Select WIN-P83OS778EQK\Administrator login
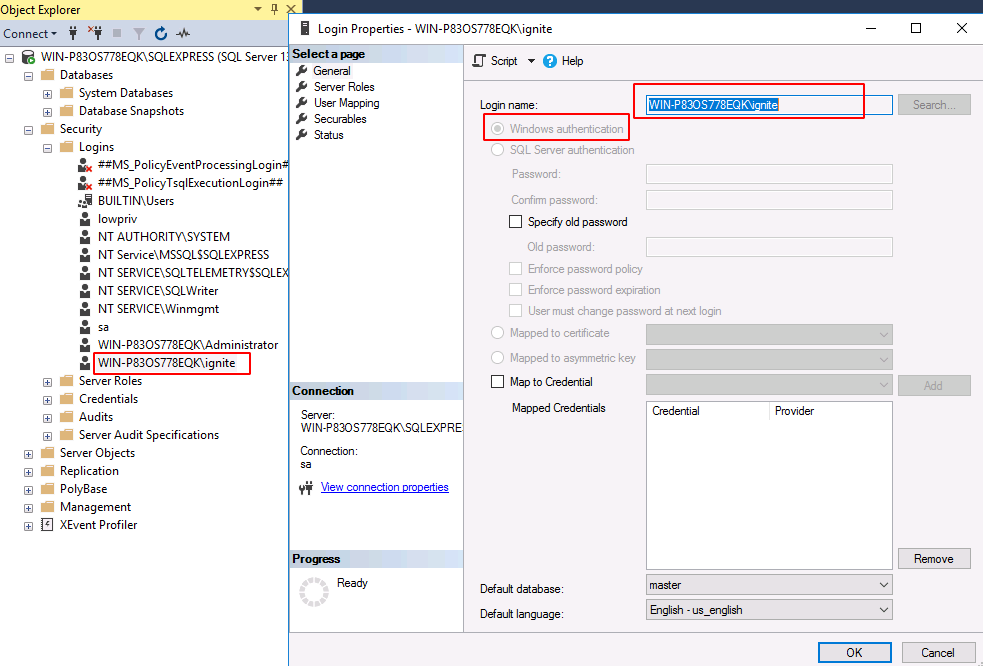983x666 pixels. coord(188,345)
